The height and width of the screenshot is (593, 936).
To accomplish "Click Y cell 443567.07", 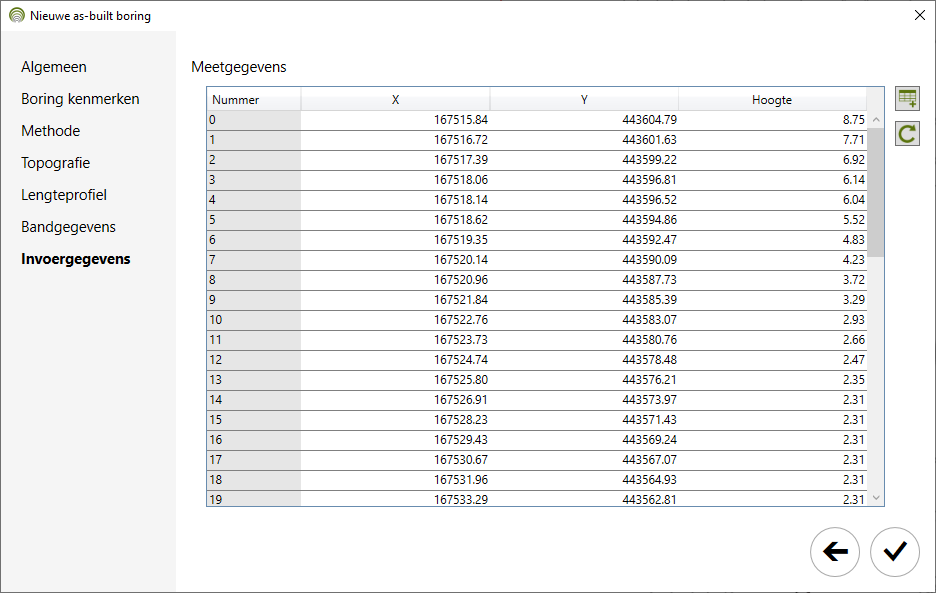I will click(x=584, y=460).
